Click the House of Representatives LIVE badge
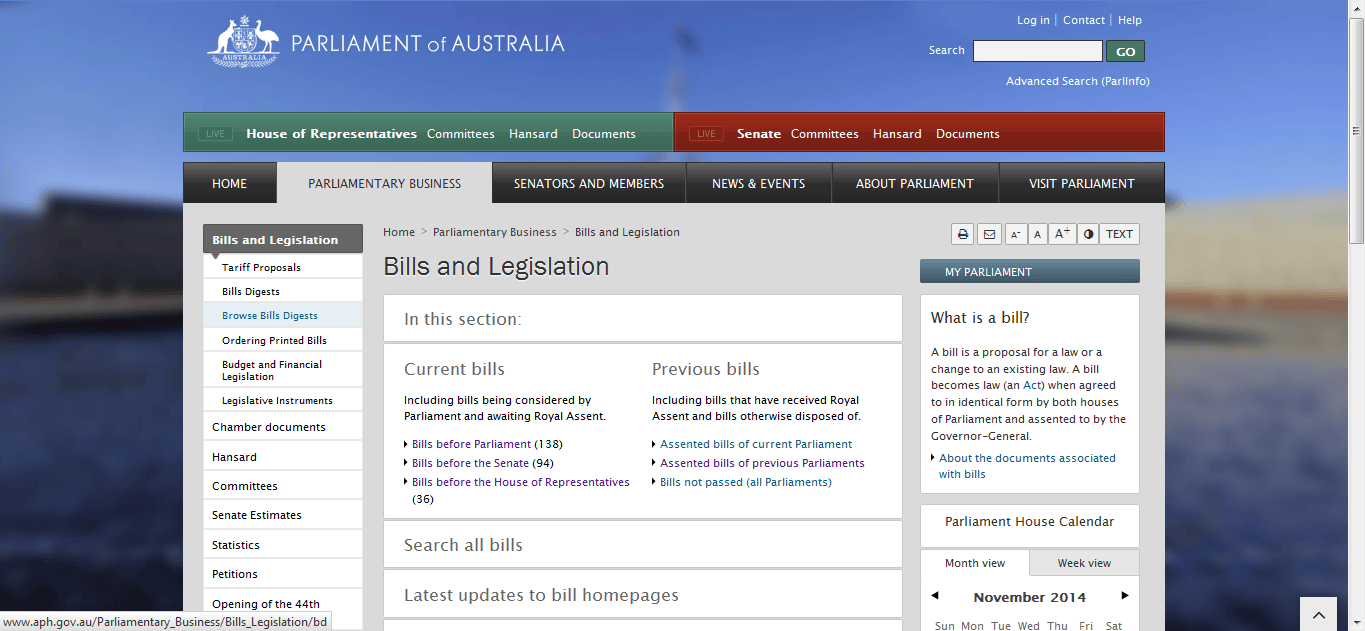 pos(215,134)
